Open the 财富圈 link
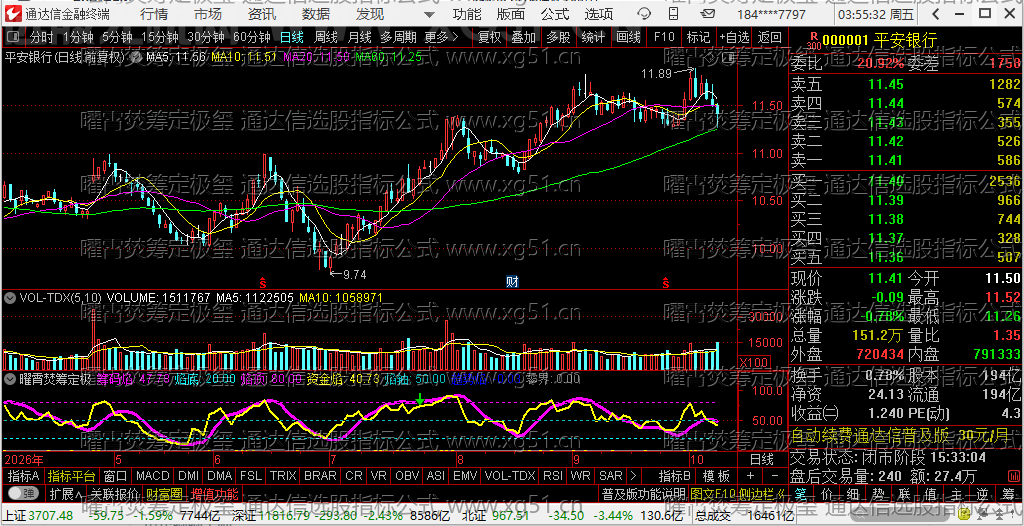The height and width of the screenshot is (526, 1024). (x=164, y=493)
